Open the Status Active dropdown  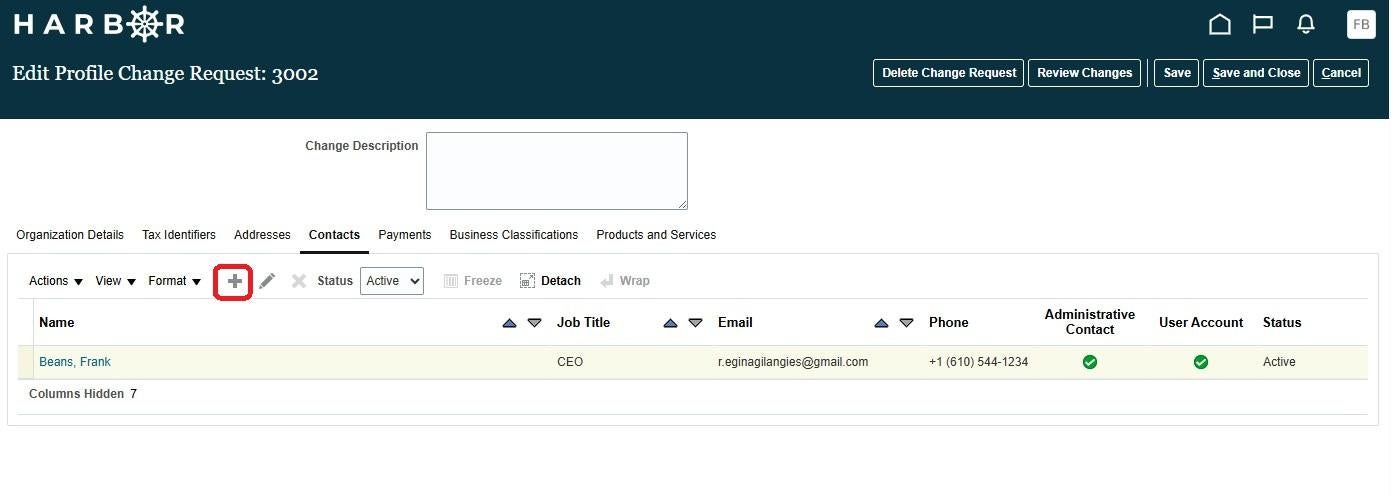pos(392,281)
